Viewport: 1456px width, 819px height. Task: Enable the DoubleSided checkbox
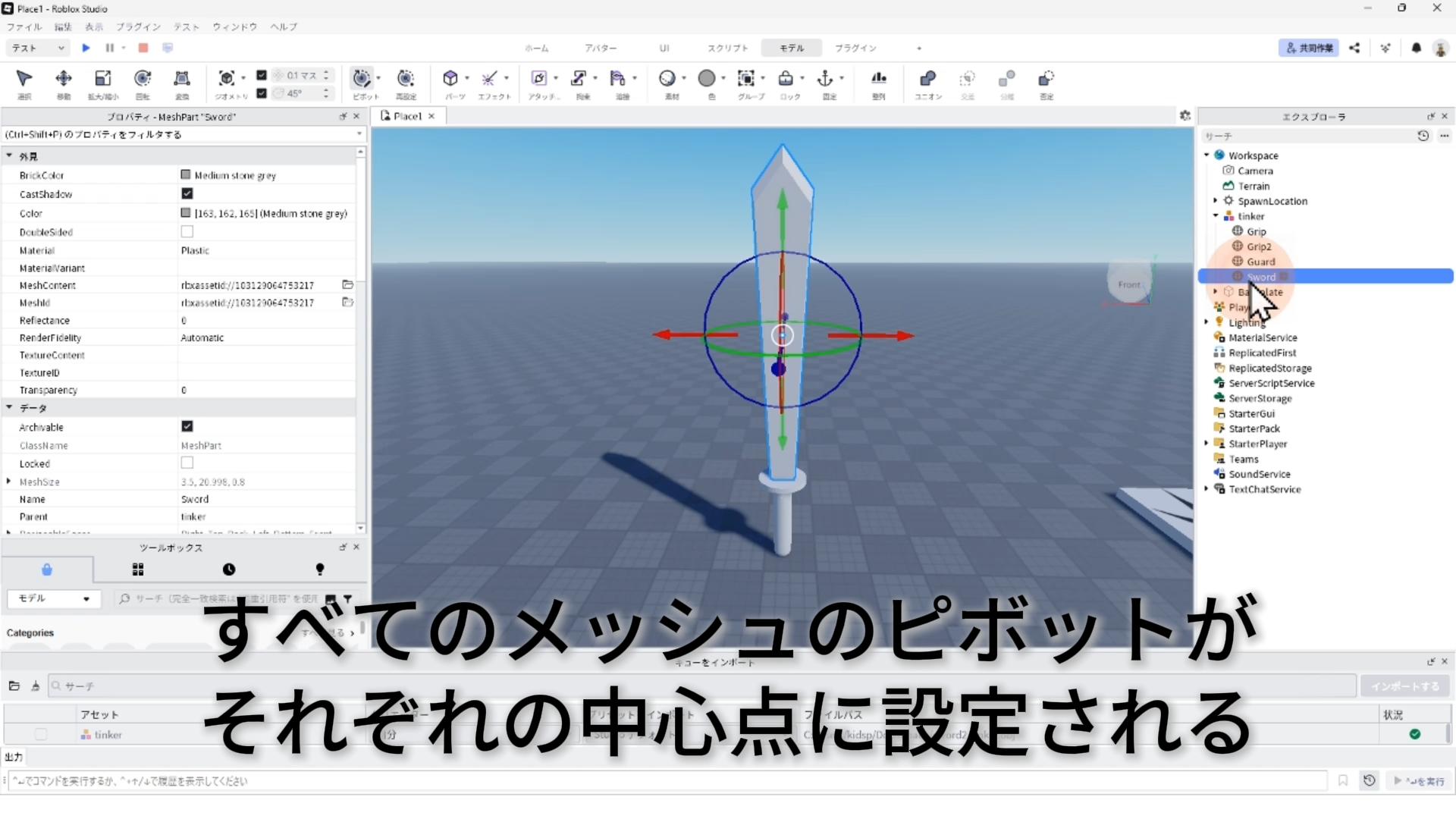[187, 231]
